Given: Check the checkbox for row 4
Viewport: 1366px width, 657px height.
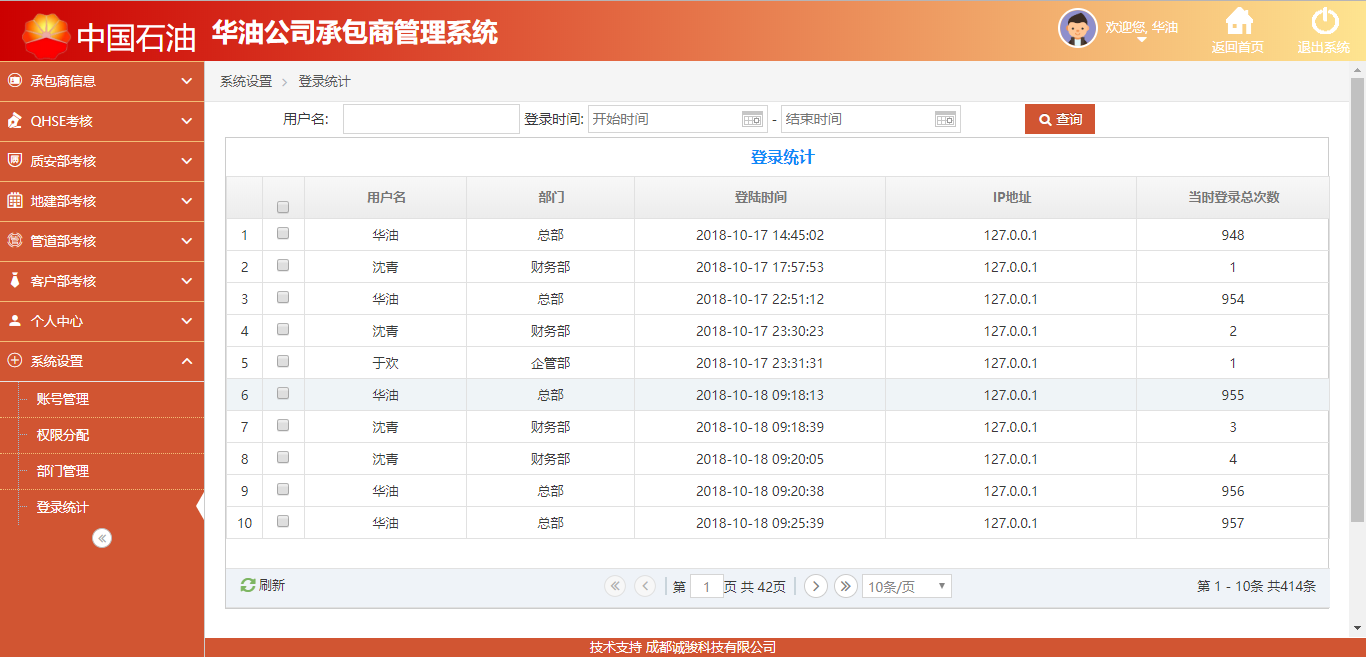Looking at the screenshot, I should pos(283,329).
